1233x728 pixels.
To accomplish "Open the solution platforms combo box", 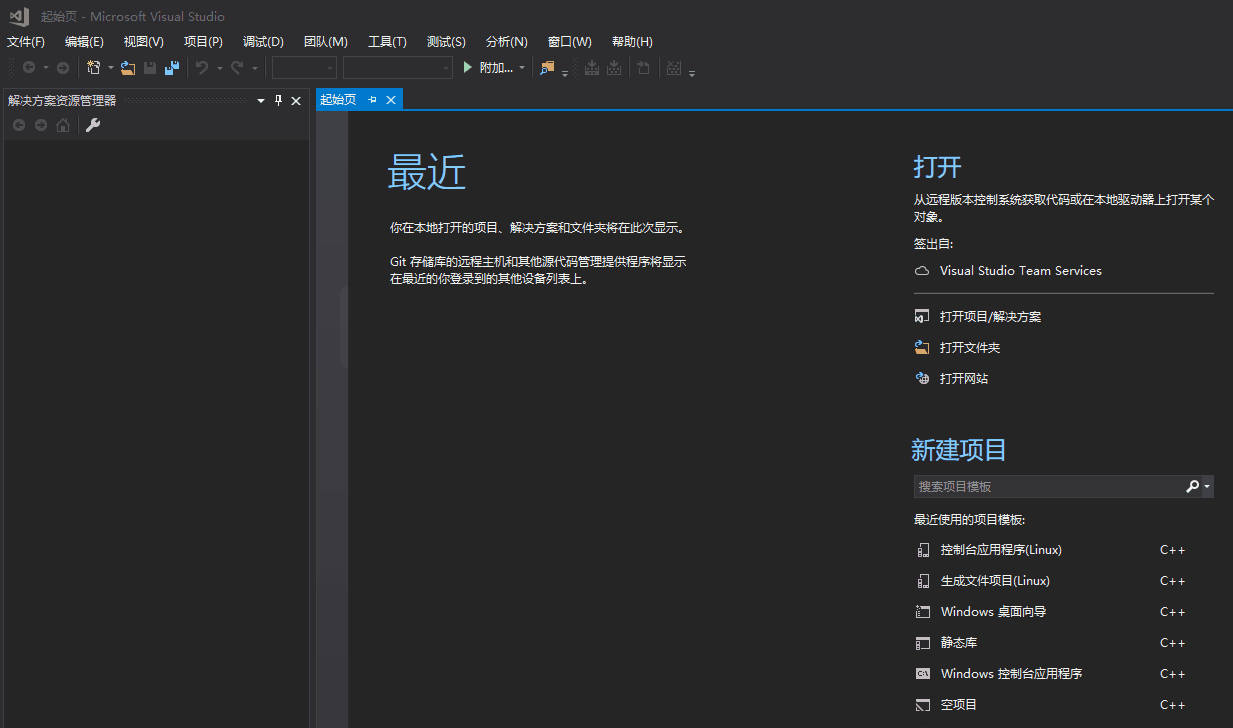I will [398, 68].
